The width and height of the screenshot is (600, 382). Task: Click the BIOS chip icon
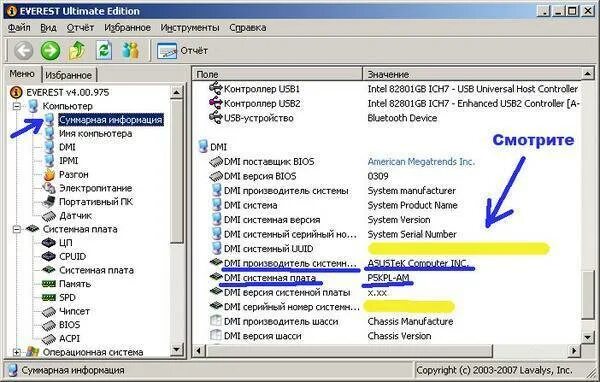49,325
